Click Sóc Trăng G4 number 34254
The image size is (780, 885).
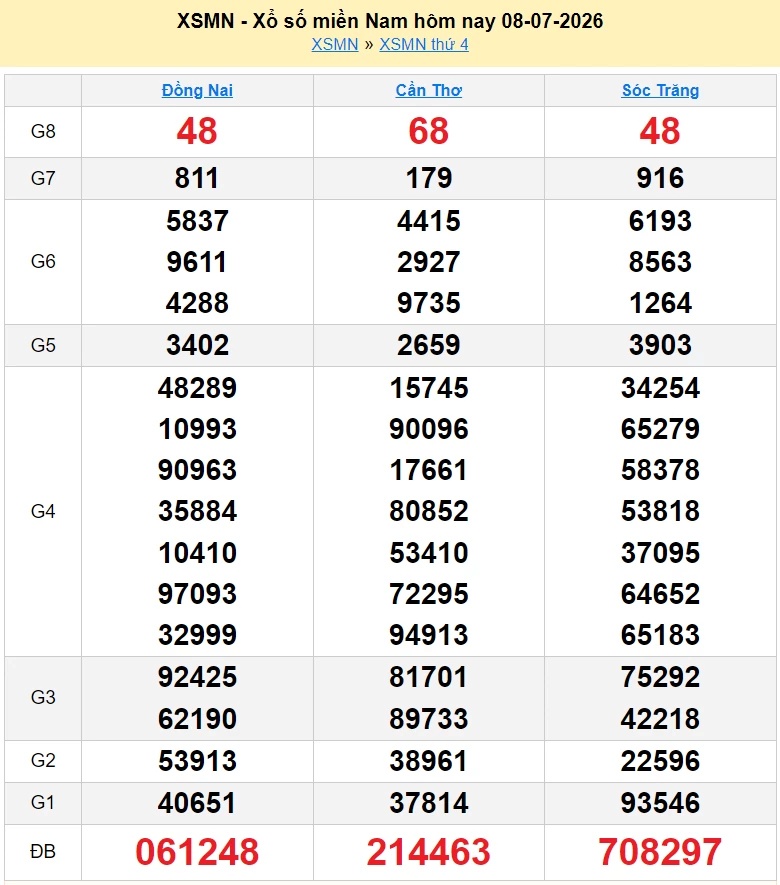coord(660,388)
